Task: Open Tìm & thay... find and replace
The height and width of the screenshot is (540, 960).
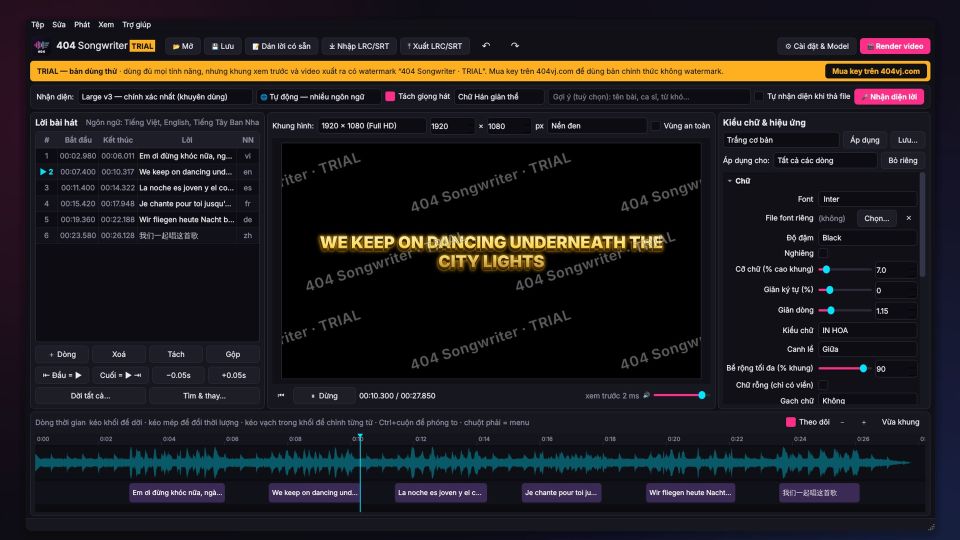Action: click(x=204, y=396)
